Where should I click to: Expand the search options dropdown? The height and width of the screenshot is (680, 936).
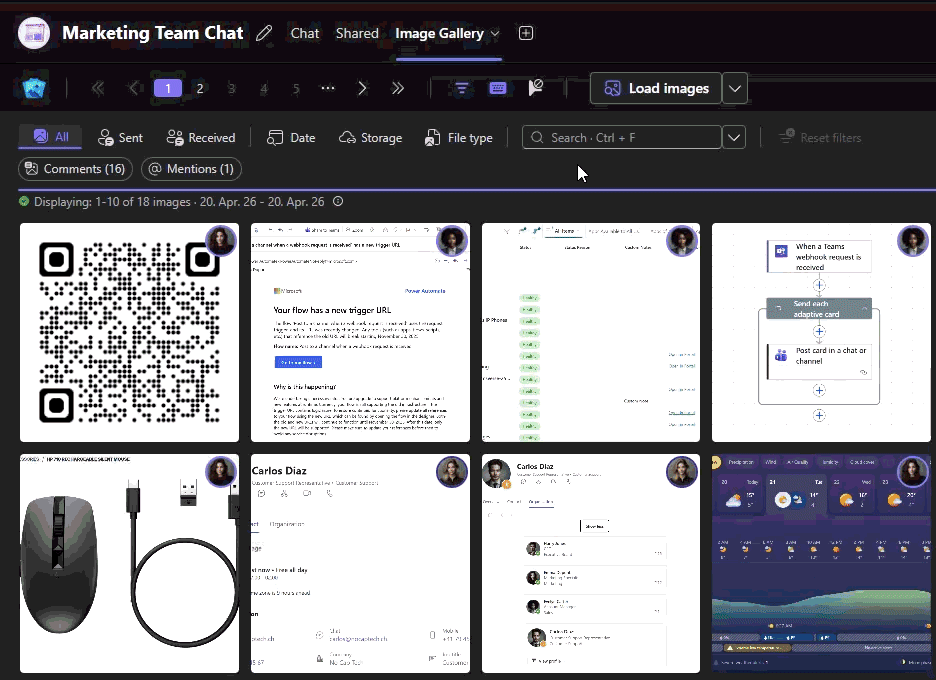(734, 137)
